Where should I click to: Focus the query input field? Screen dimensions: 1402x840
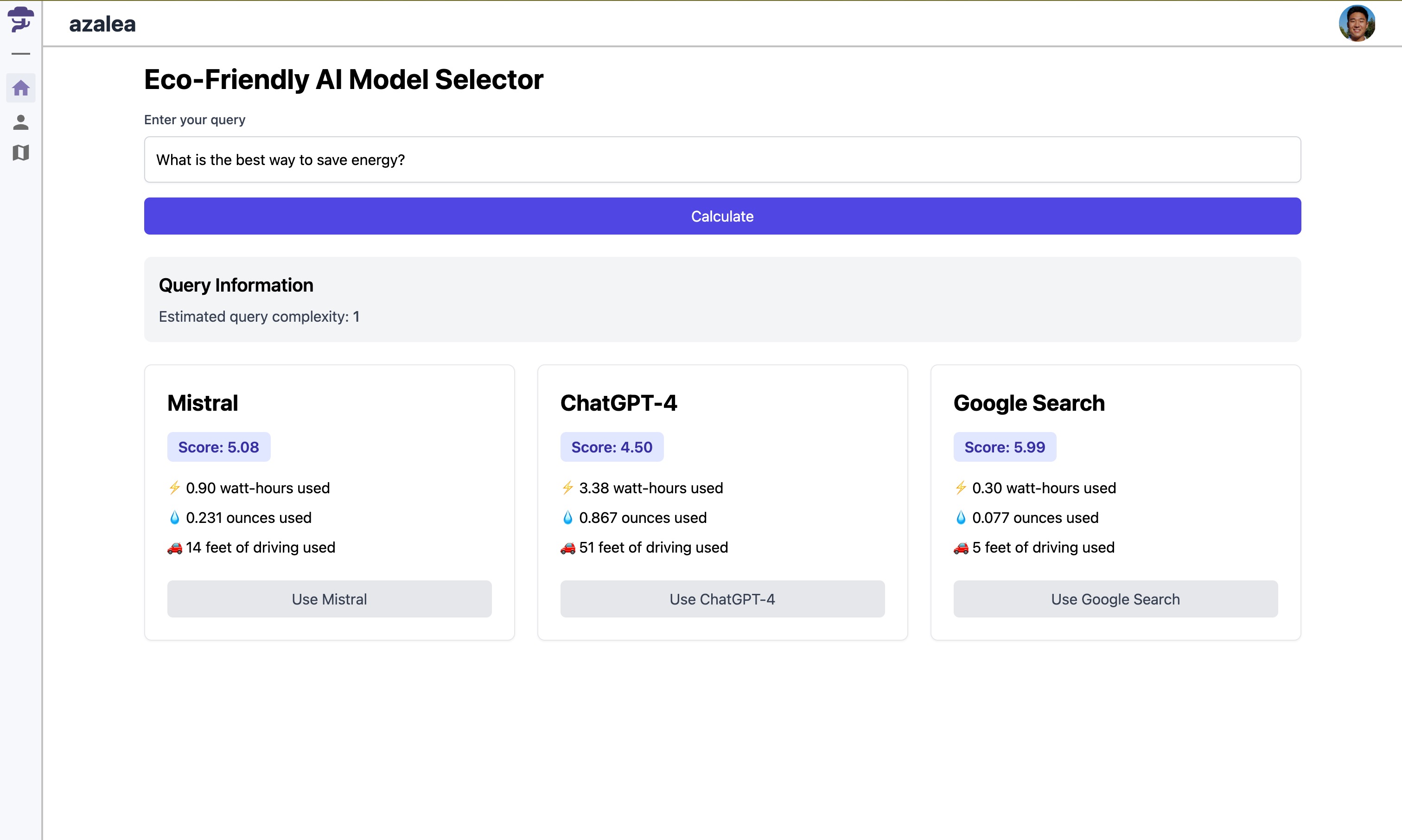(x=722, y=159)
